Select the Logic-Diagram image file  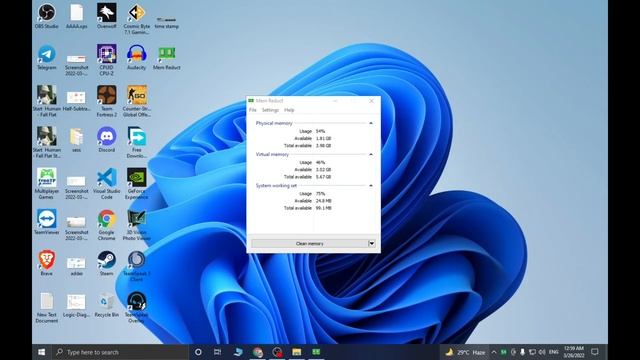point(76,305)
